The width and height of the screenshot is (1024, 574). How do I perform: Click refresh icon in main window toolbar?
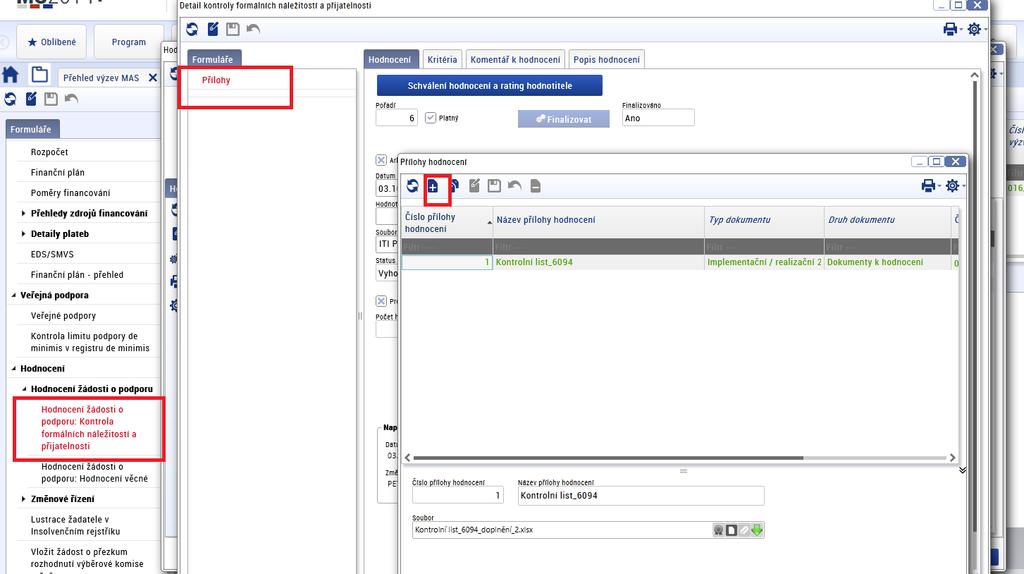10,99
